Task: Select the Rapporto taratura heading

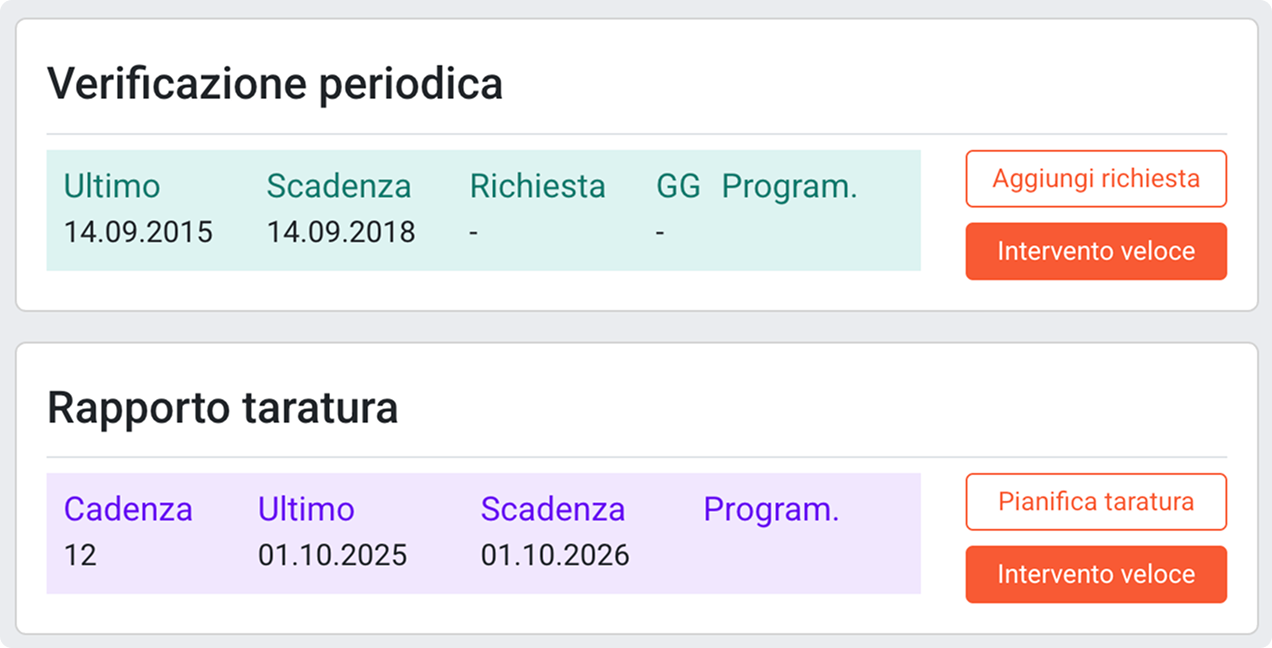Action: click(223, 408)
